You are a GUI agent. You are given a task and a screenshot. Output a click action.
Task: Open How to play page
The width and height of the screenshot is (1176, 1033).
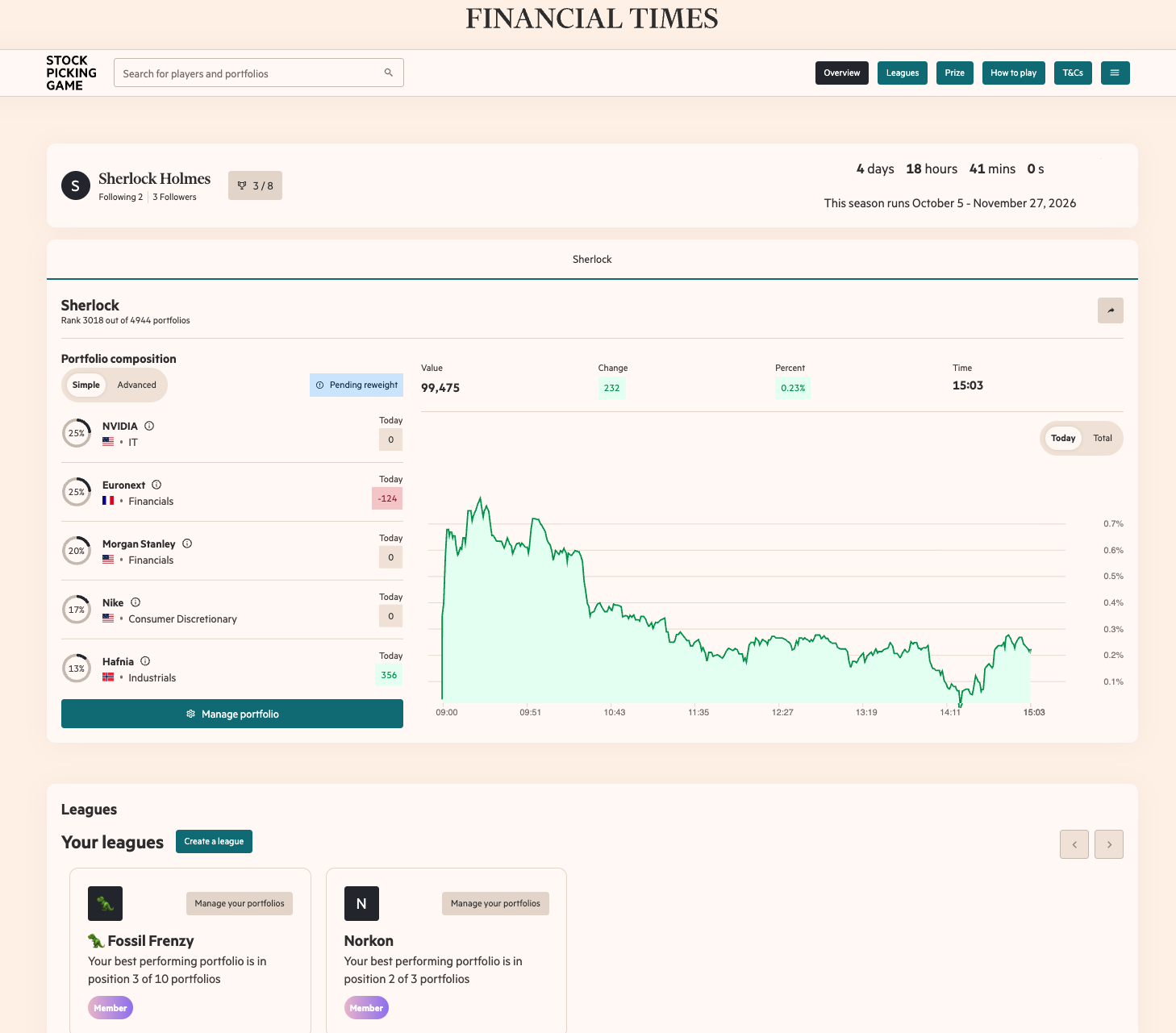pyautogui.click(x=1014, y=73)
